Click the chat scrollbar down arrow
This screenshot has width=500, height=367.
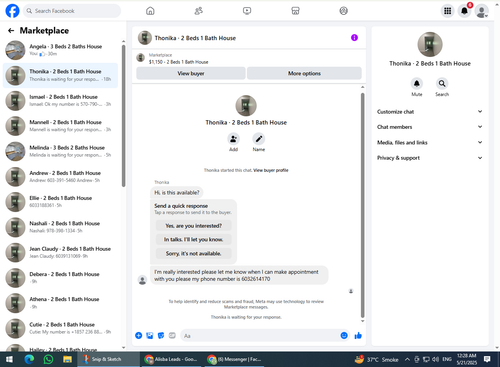point(362,321)
